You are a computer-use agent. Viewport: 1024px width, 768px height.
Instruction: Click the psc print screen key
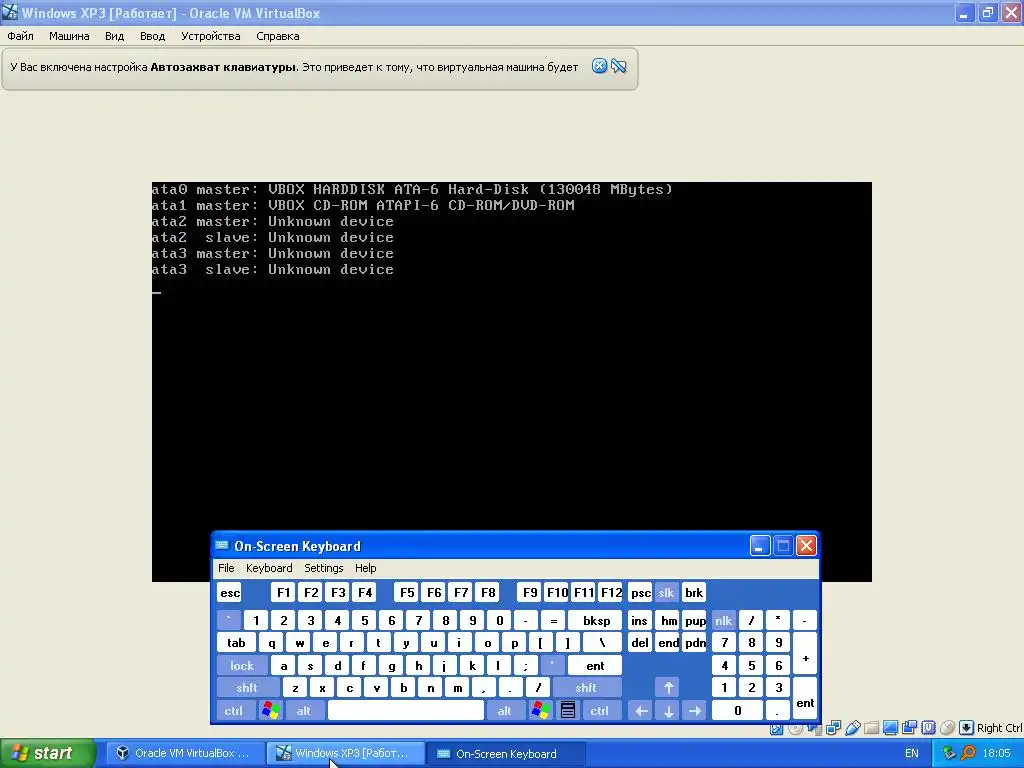coord(641,592)
